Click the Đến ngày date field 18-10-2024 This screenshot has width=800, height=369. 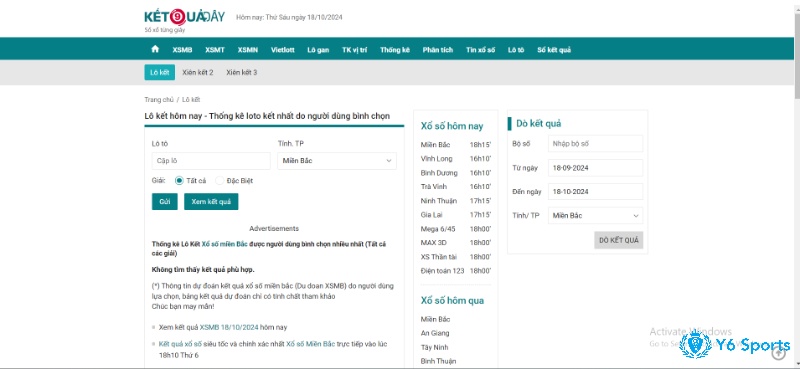pyautogui.click(x=595, y=192)
